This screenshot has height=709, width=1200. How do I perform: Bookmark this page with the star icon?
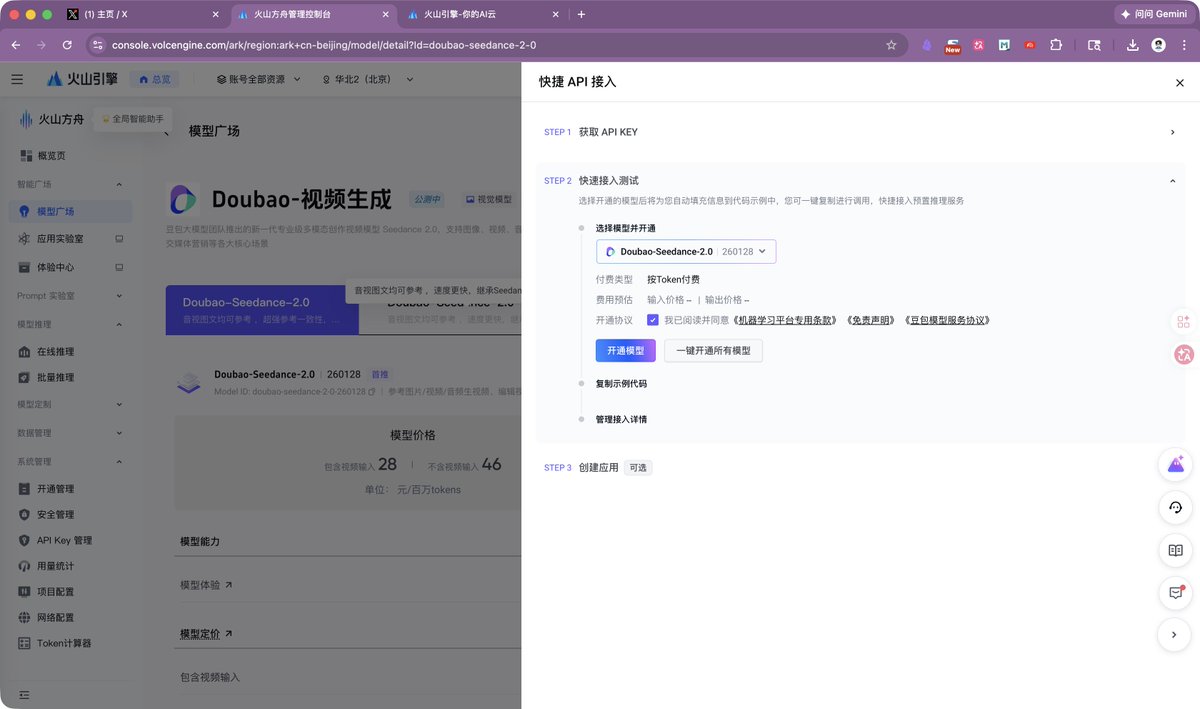(x=891, y=45)
